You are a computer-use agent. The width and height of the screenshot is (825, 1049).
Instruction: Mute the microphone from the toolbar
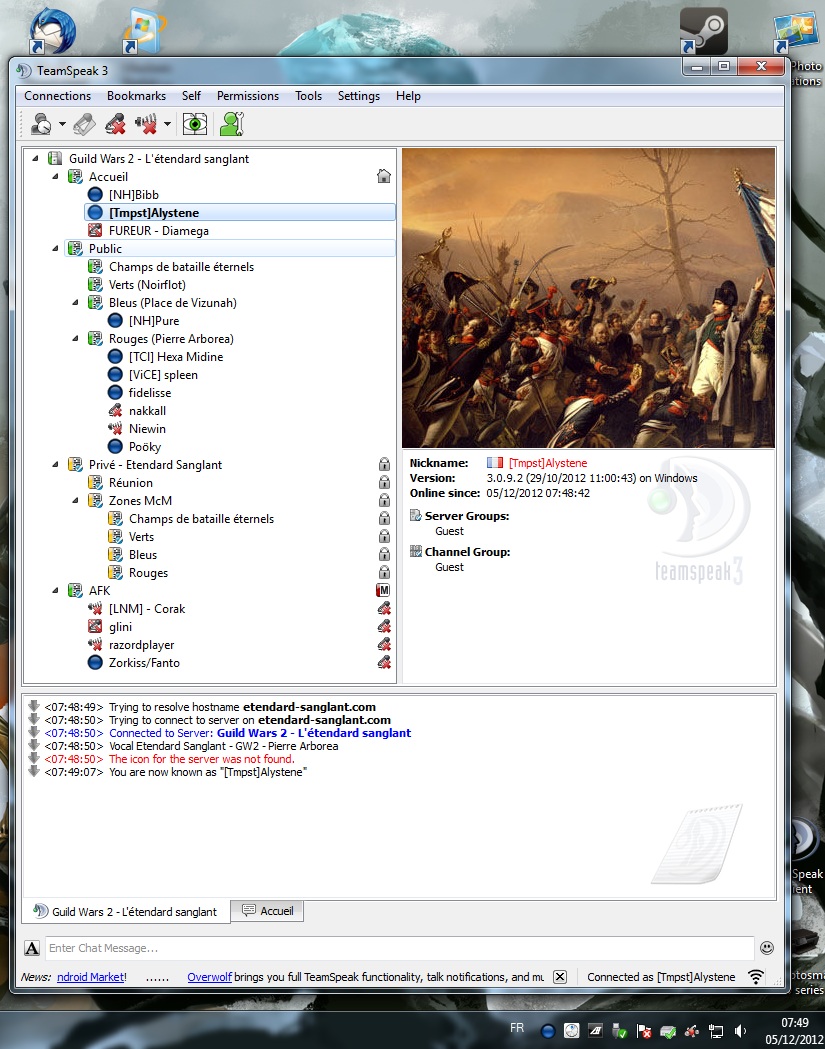click(x=115, y=124)
